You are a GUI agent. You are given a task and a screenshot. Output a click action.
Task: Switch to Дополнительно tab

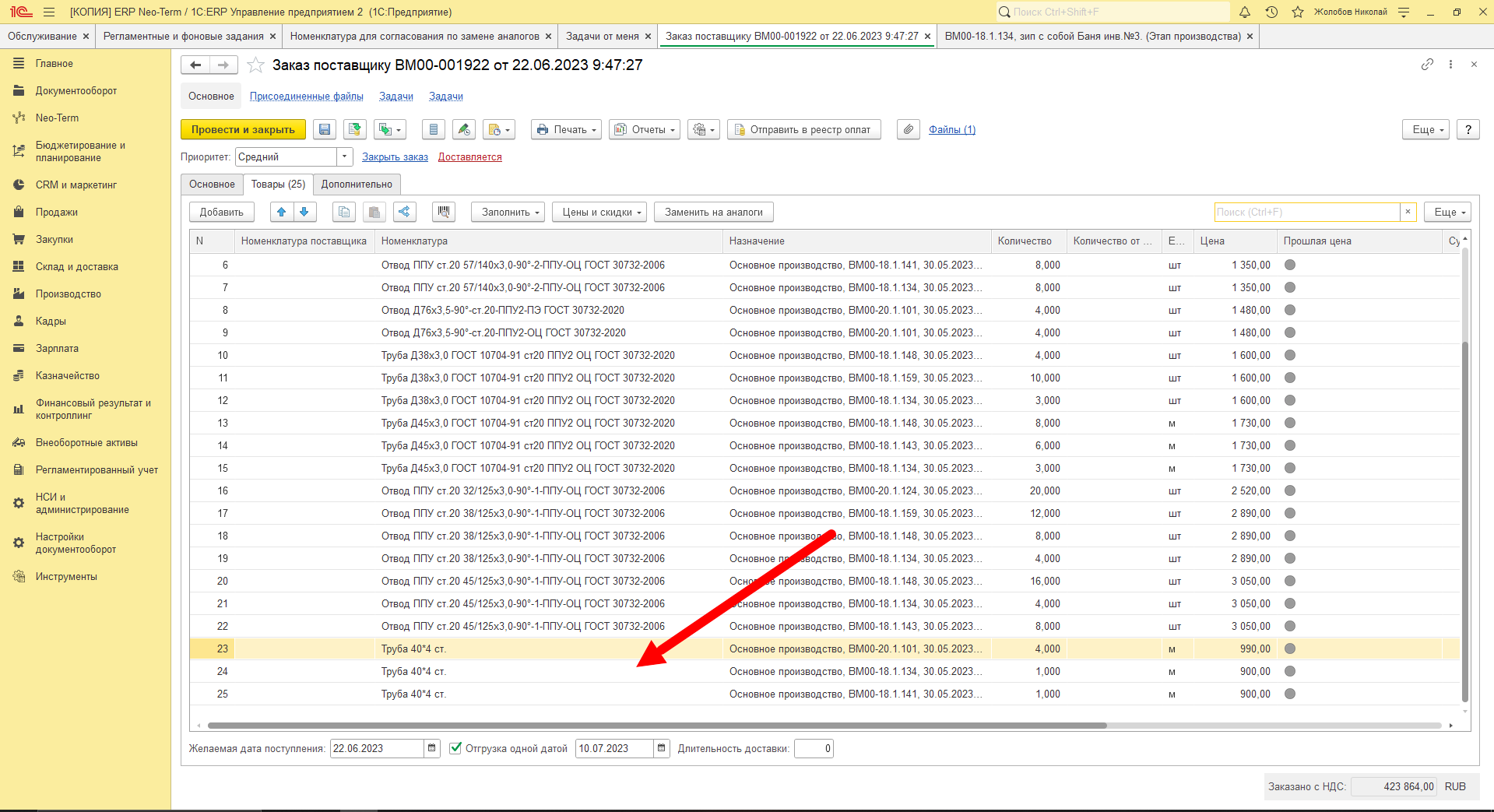pos(357,185)
